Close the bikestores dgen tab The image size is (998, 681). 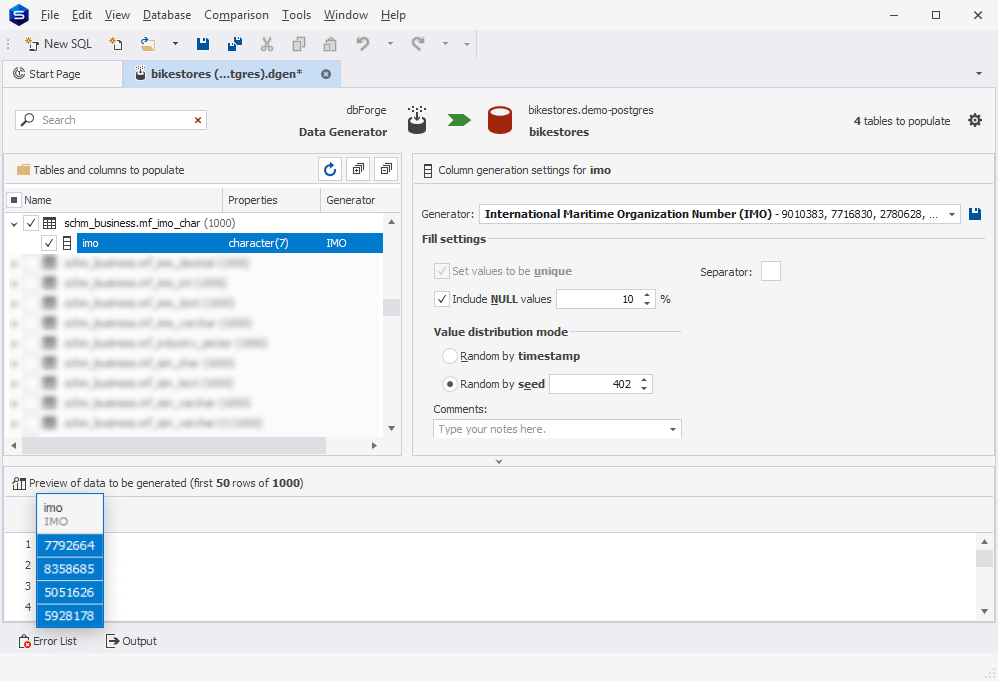326,74
